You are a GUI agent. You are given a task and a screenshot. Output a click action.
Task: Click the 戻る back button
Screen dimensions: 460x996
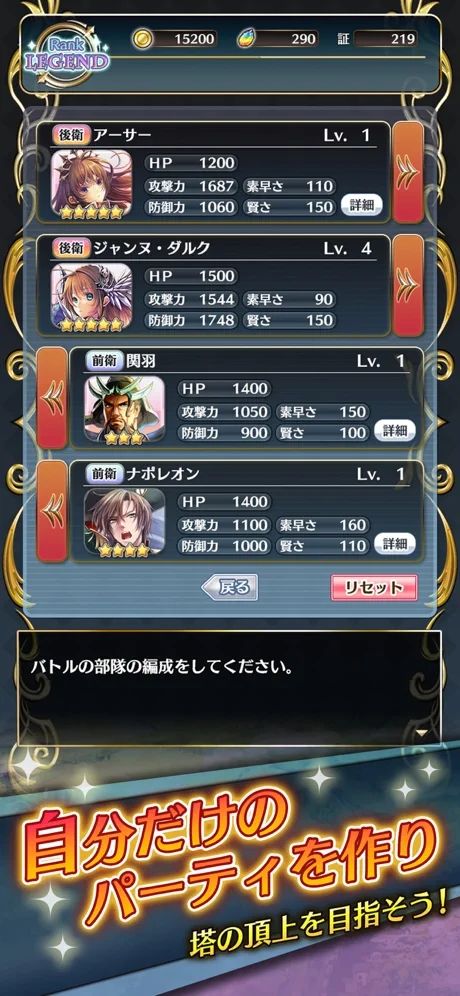tap(229, 588)
